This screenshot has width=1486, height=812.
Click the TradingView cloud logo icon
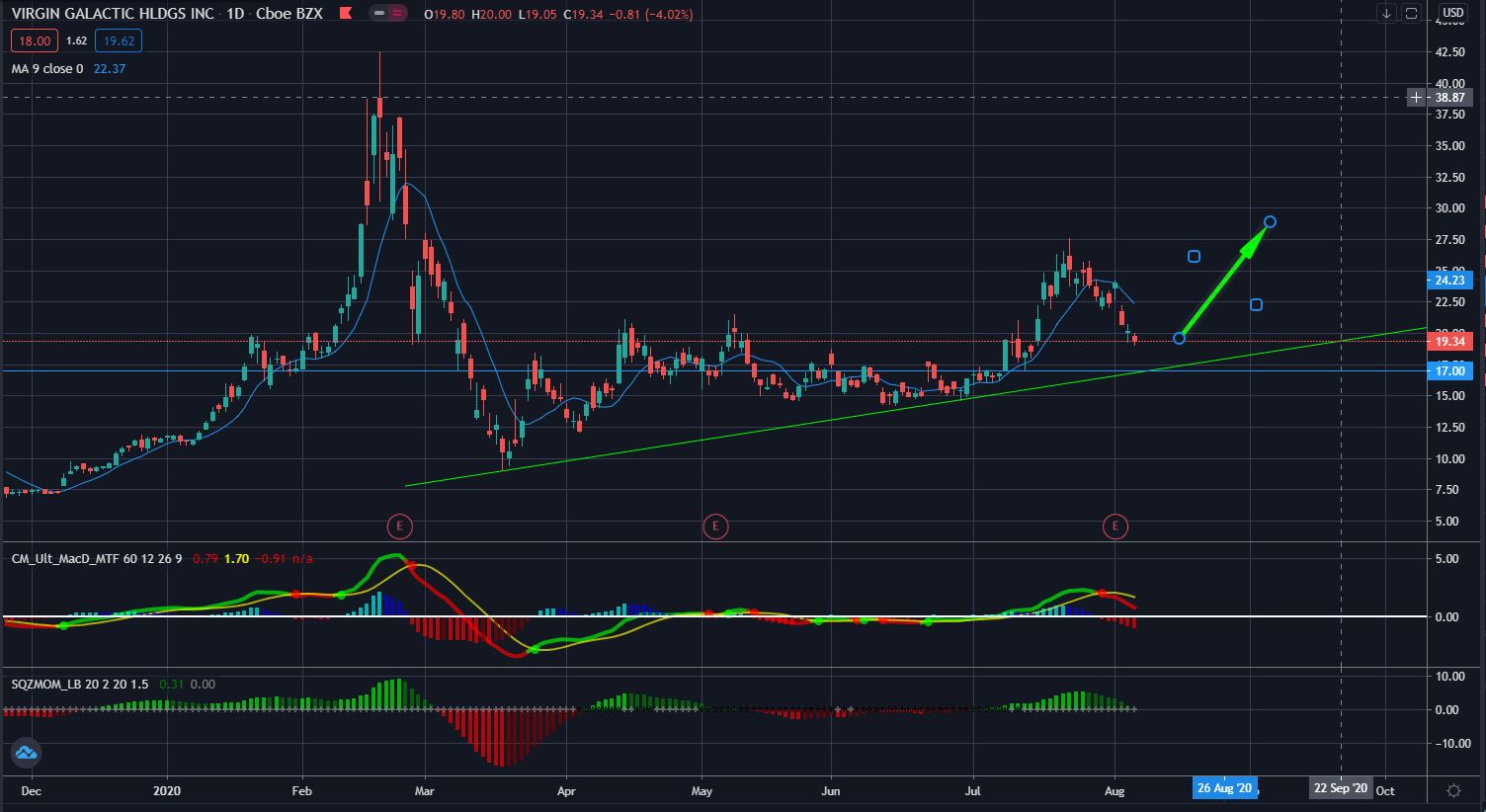pos(26,753)
